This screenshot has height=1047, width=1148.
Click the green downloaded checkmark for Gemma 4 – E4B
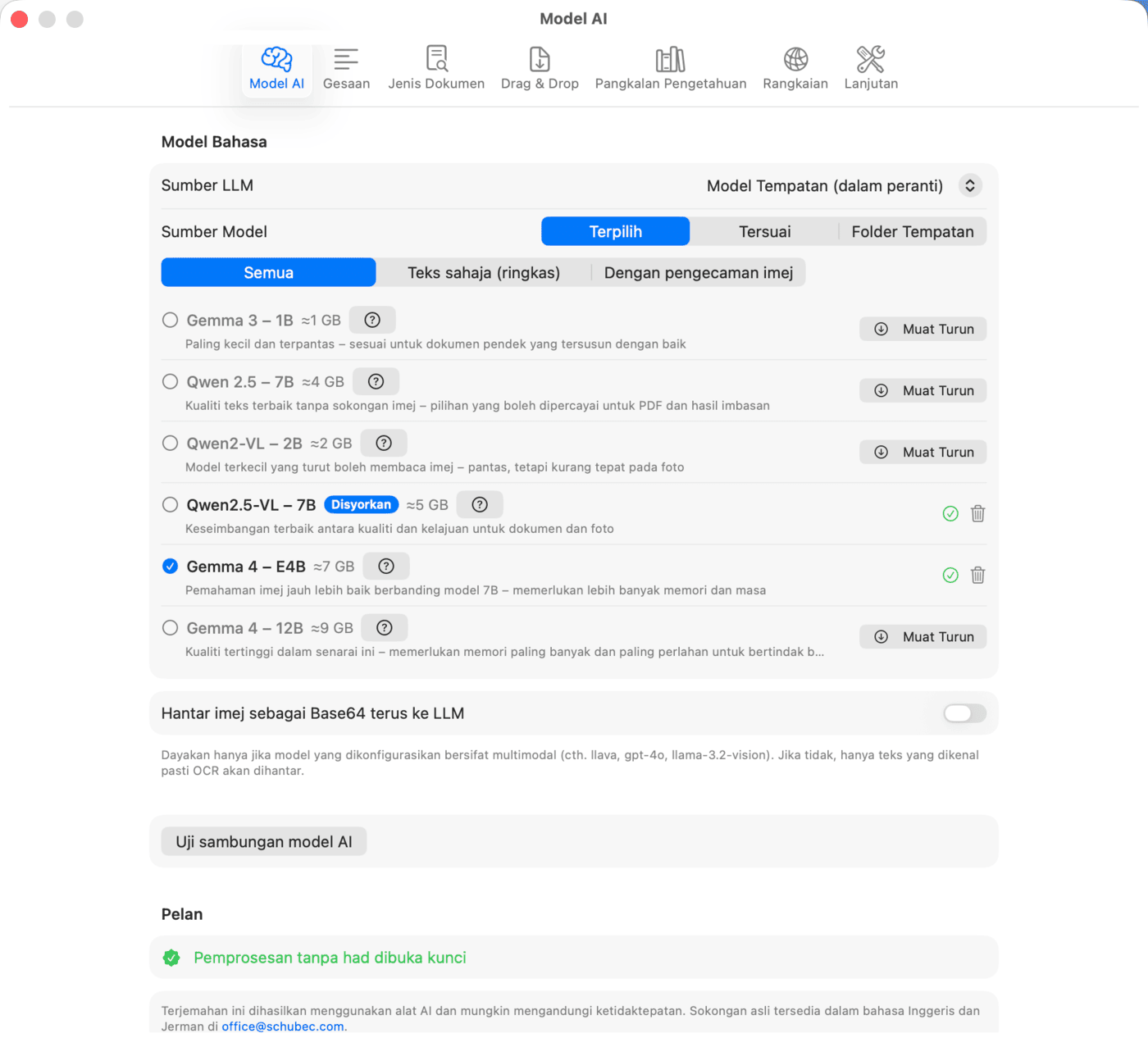pyautogui.click(x=950, y=575)
